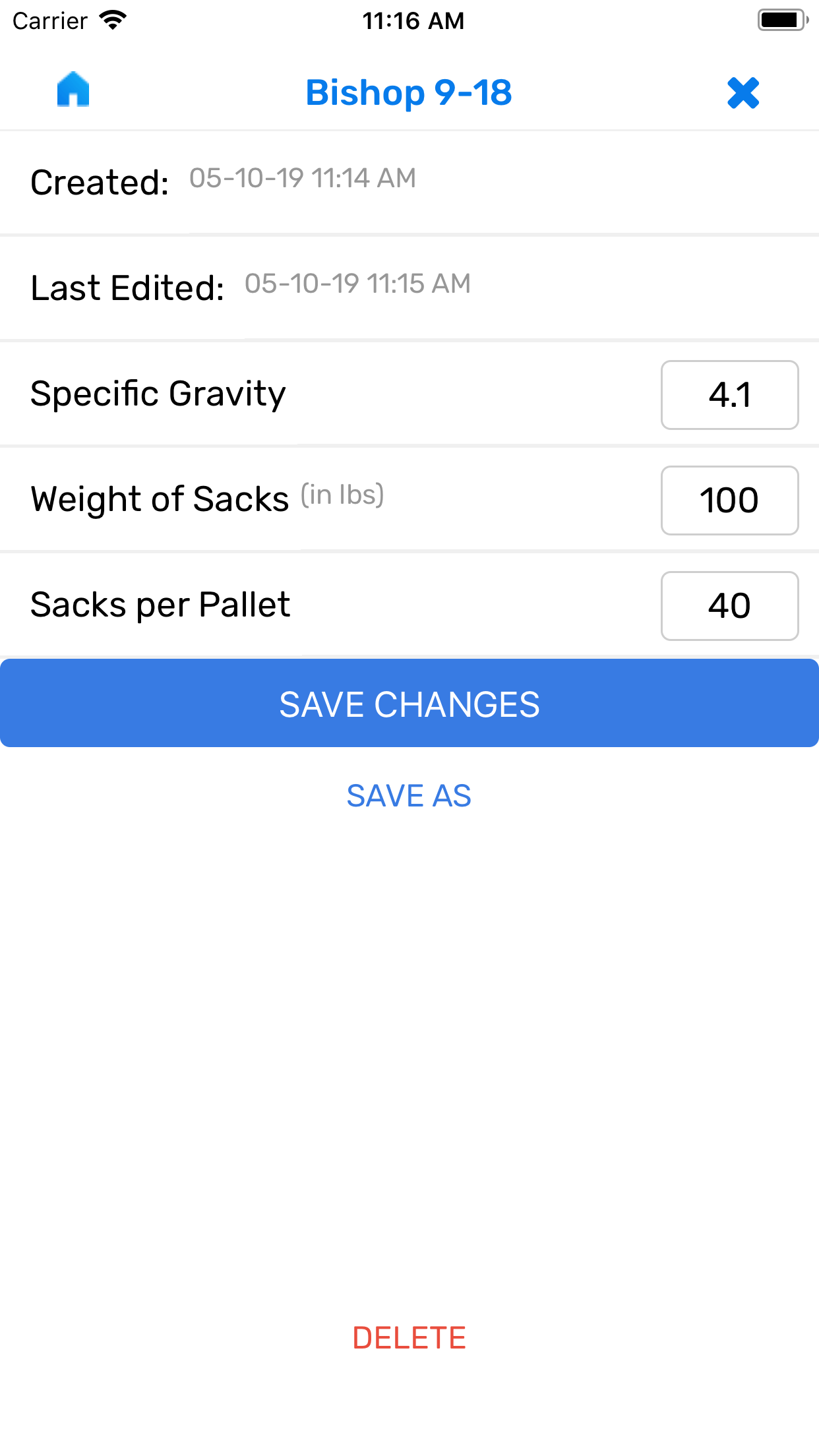Tap the red DELETE button

409,1338
